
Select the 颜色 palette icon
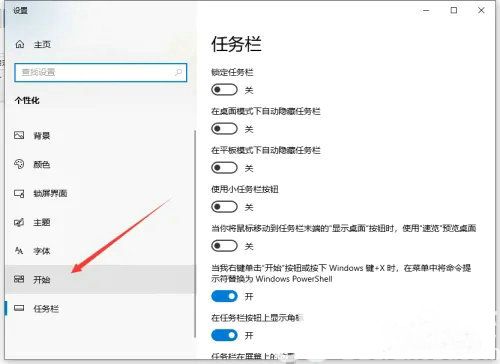(x=19, y=164)
